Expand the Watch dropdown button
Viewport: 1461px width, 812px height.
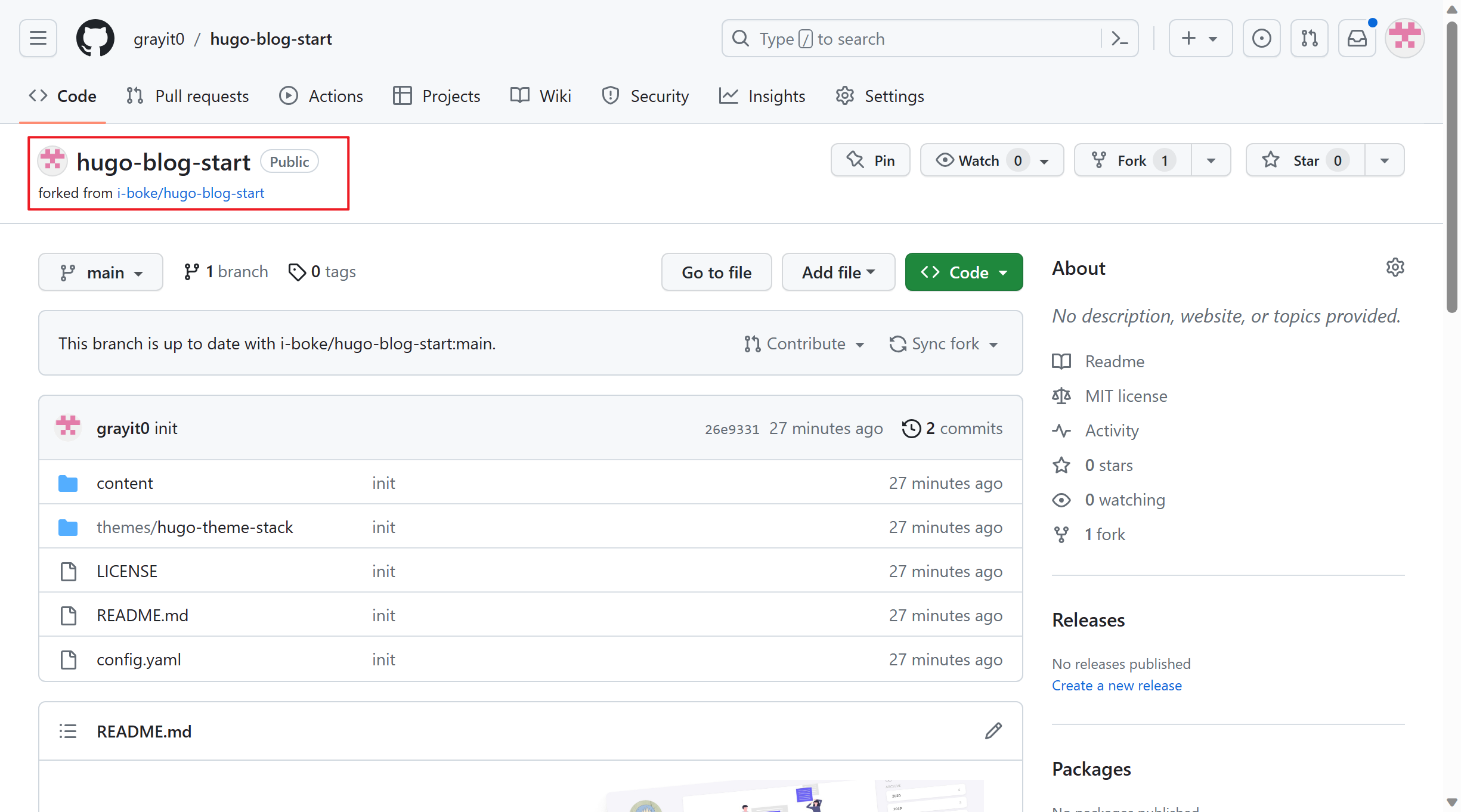1047,160
